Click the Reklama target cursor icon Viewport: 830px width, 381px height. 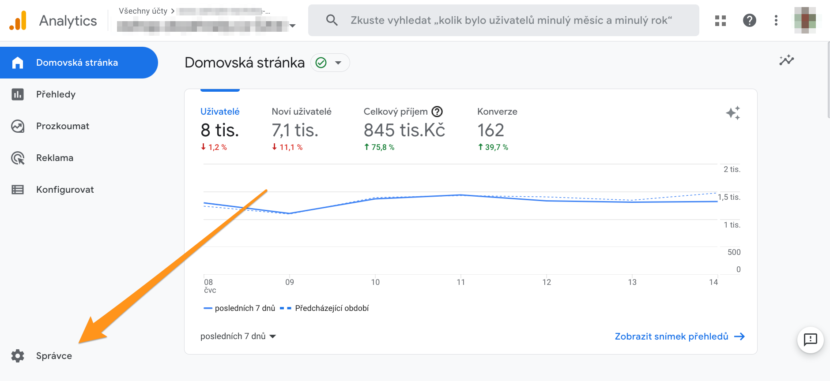pyautogui.click(x=18, y=158)
